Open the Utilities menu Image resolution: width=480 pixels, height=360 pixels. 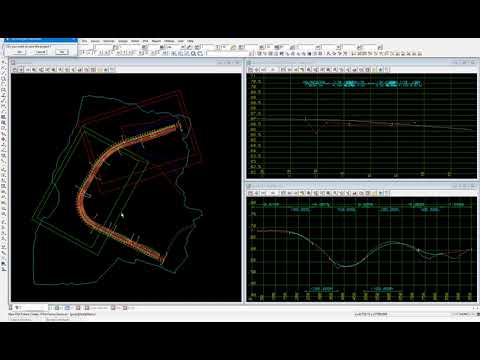tap(169, 41)
